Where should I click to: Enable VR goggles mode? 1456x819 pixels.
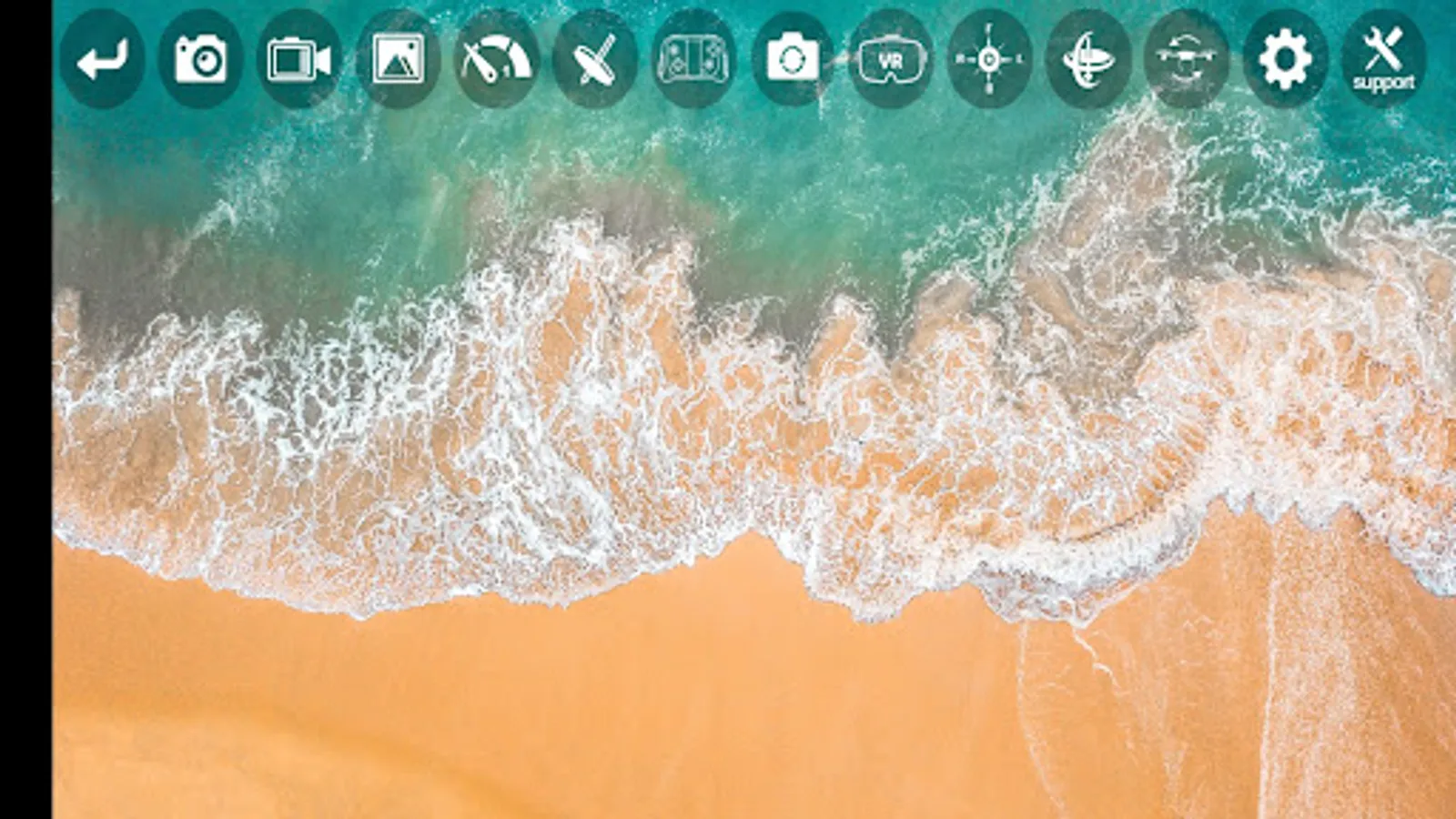pyautogui.click(x=891, y=59)
